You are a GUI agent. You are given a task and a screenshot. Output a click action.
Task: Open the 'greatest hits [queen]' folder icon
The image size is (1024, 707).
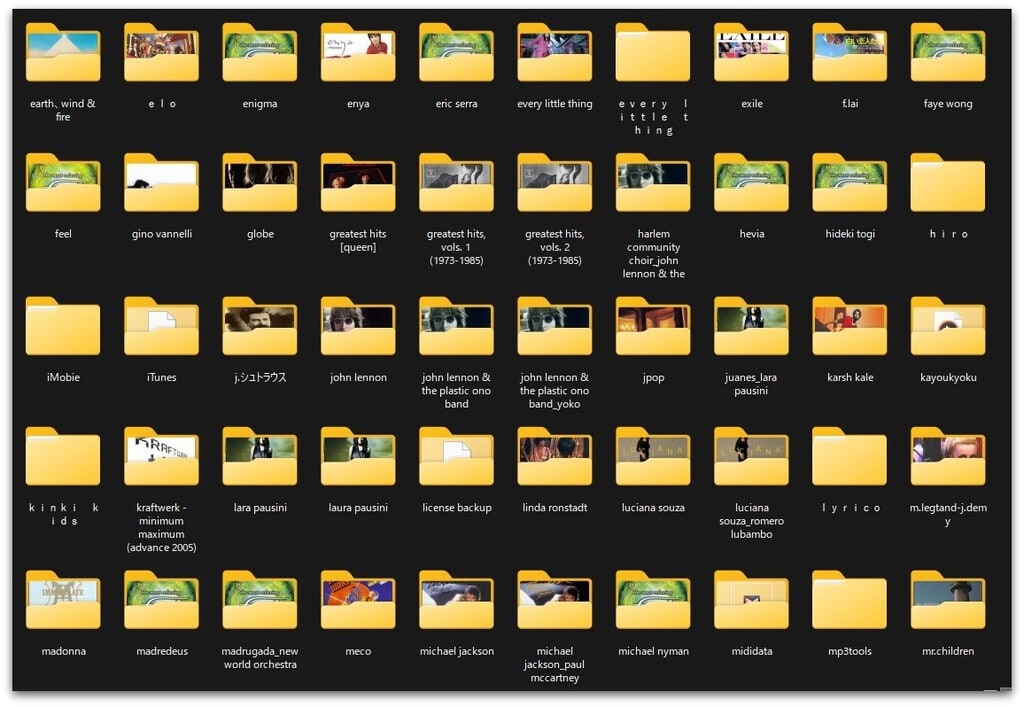(358, 183)
